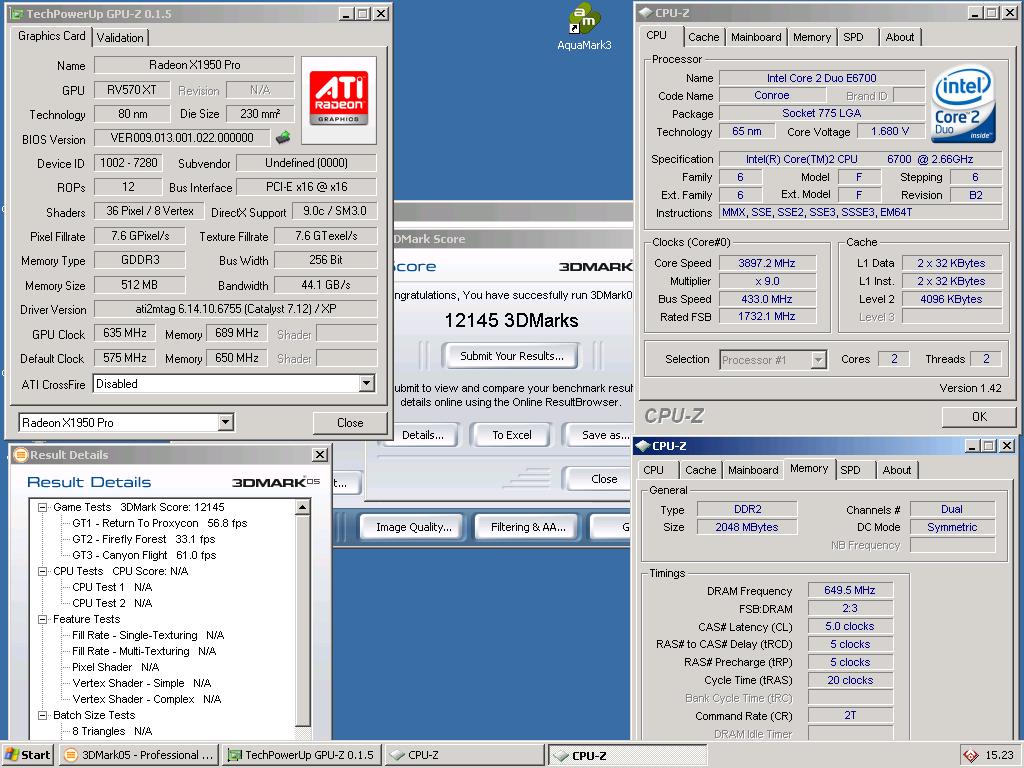The image size is (1024, 768).
Task: Click the Result Details vertical scrollbar track
Action: point(302,731)
